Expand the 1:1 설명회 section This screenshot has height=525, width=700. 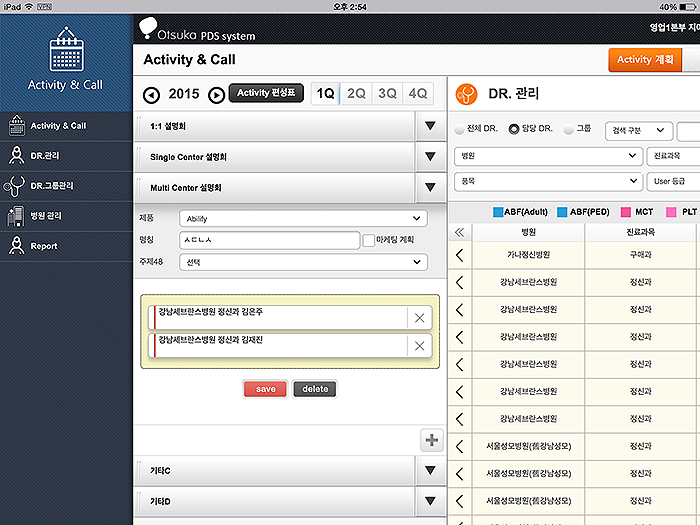(430, 126)
